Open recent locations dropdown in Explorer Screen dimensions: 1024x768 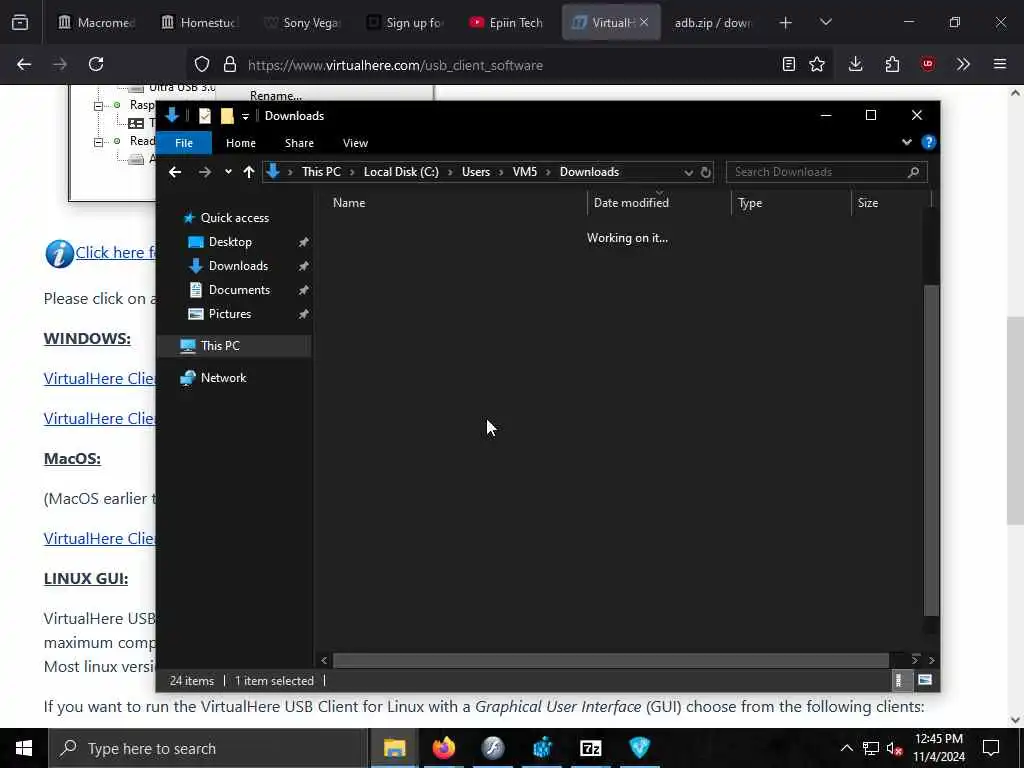228,172
